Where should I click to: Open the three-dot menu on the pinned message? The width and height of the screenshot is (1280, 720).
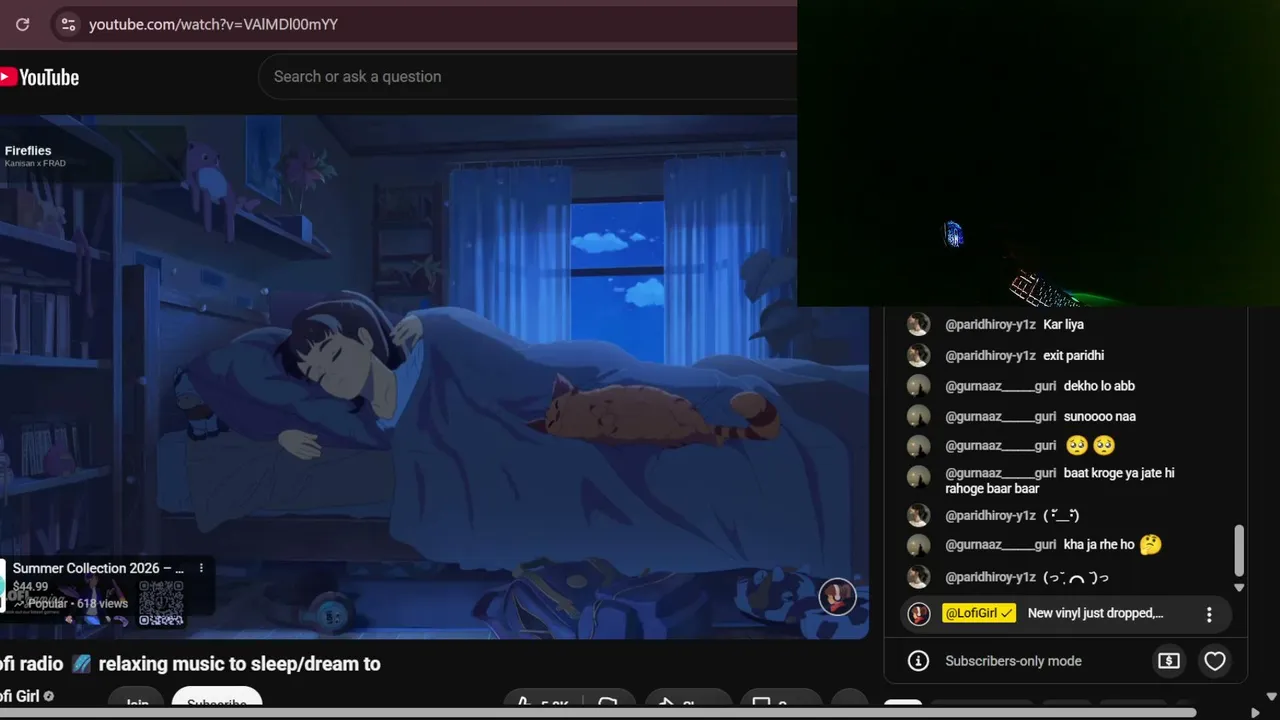pos(1209,614)
